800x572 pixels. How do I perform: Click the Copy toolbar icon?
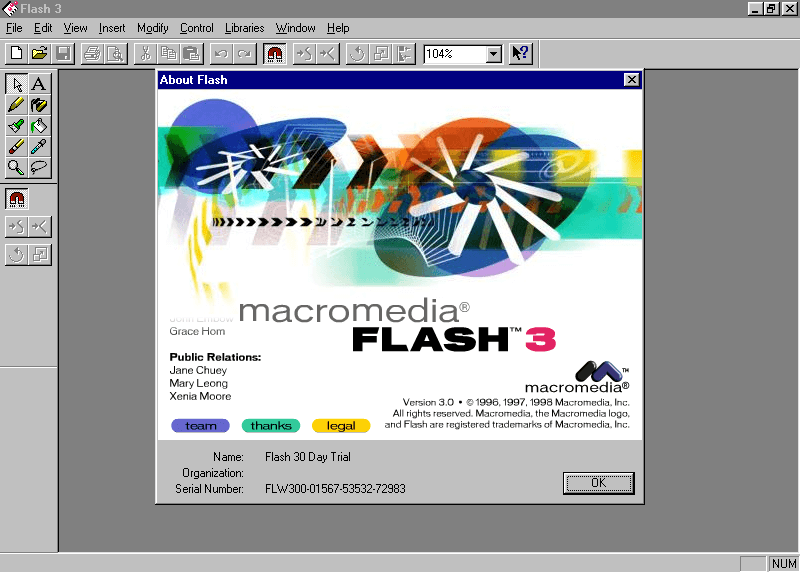tap(169, 54)
